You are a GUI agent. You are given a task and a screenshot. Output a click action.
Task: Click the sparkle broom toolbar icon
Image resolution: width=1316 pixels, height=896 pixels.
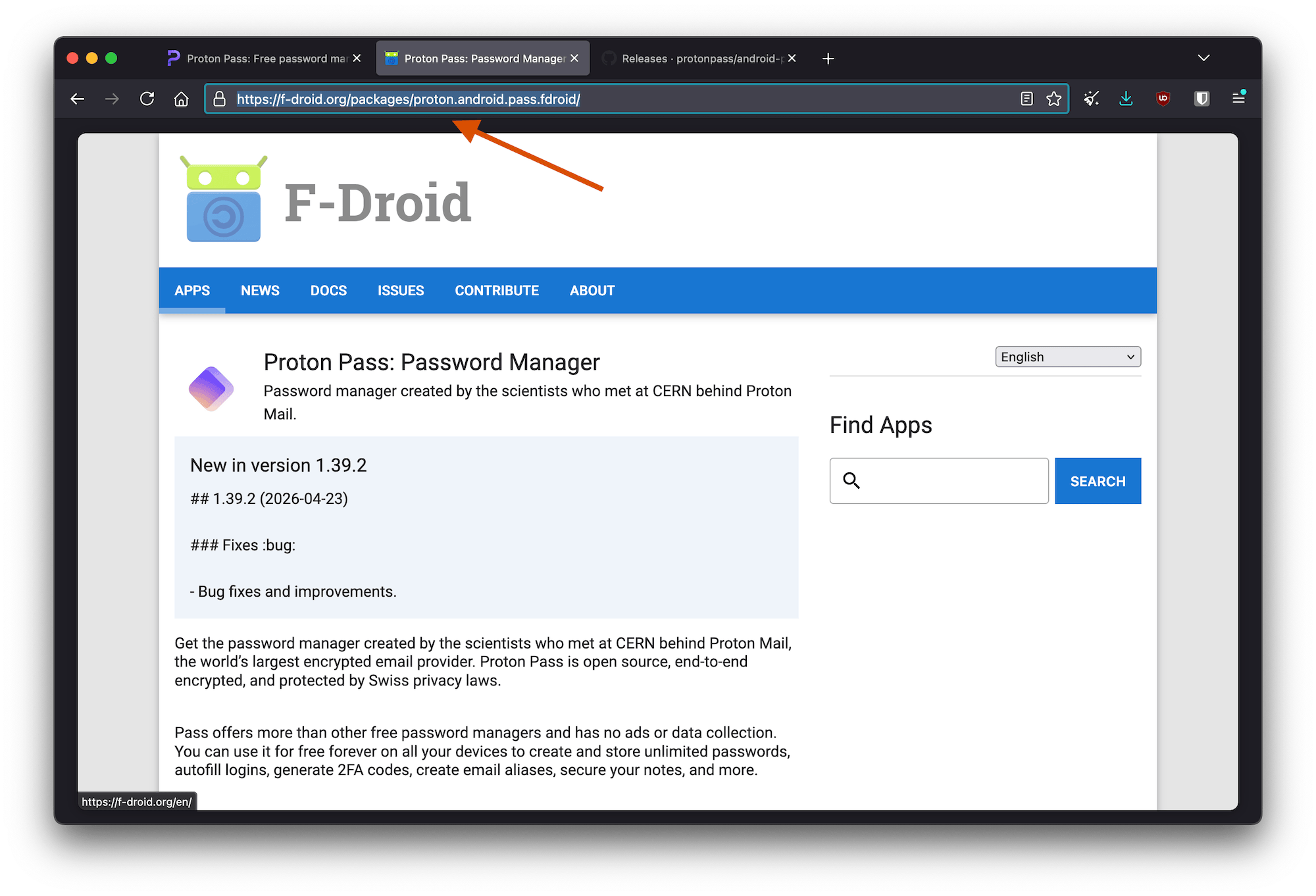point(1092,99)
